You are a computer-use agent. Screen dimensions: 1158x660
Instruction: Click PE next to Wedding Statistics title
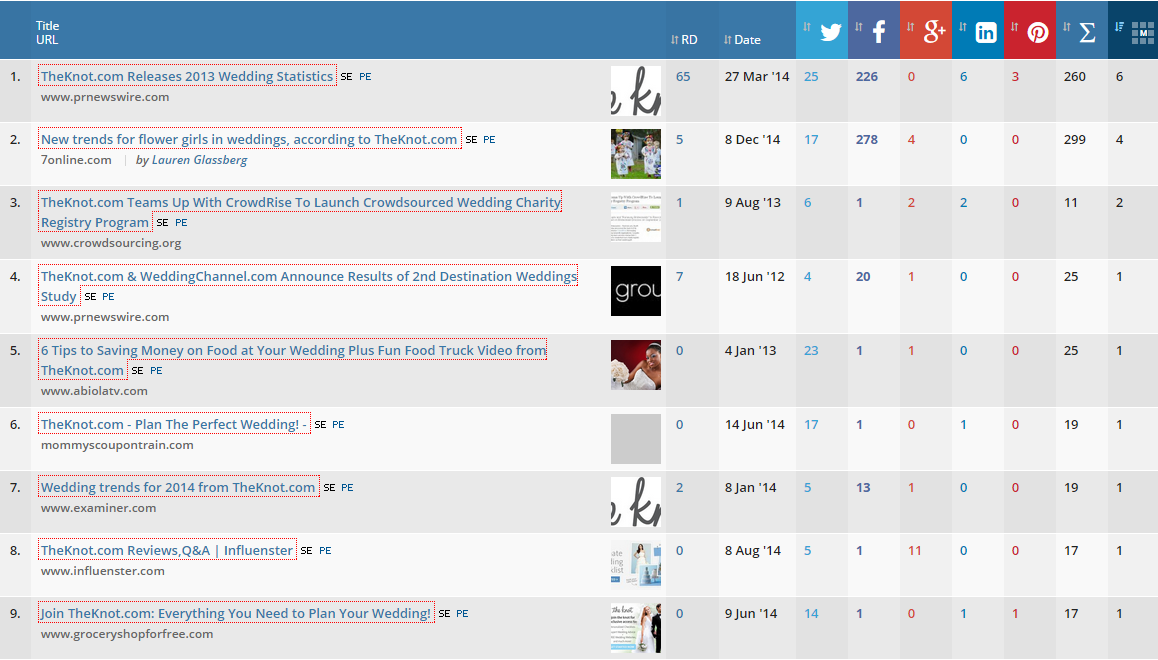coord(366,77)
